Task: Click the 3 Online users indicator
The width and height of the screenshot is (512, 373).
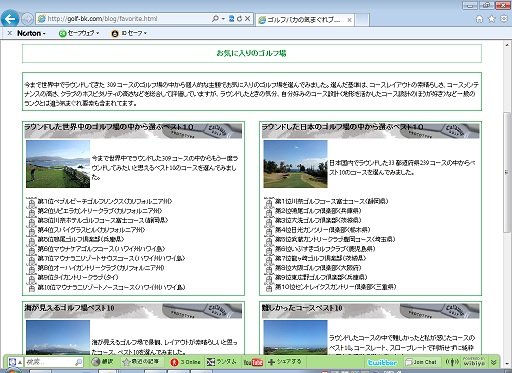Action: [x=185, y=362]
